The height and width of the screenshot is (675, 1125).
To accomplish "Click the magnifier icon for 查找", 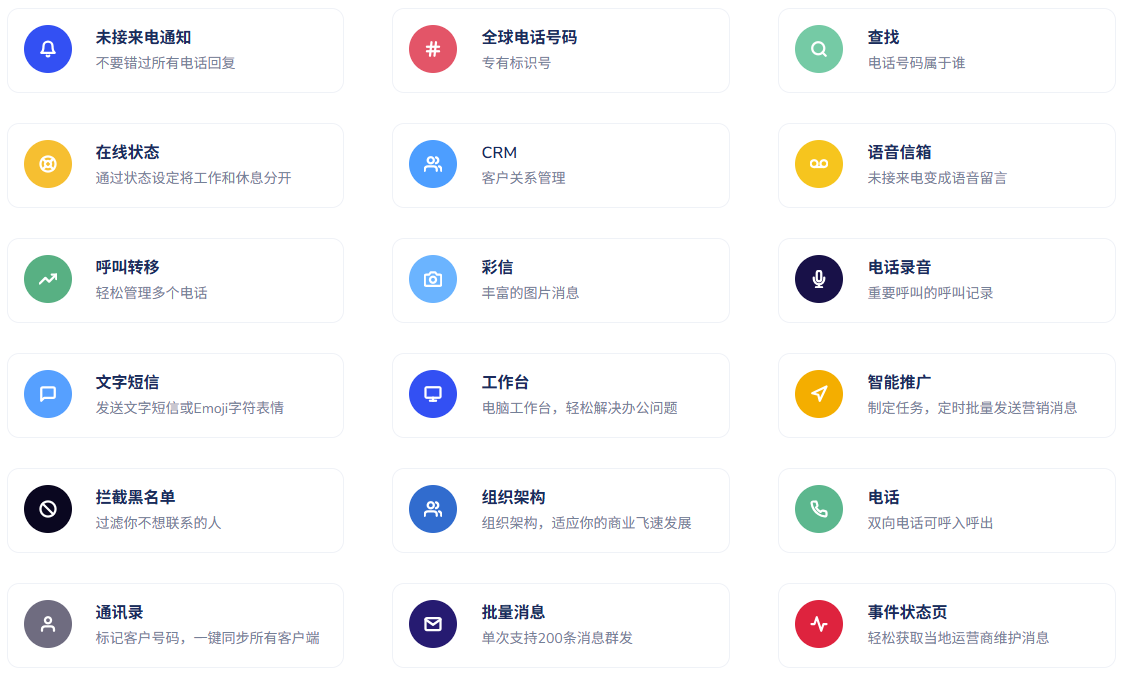I will [x=819, y=49].
